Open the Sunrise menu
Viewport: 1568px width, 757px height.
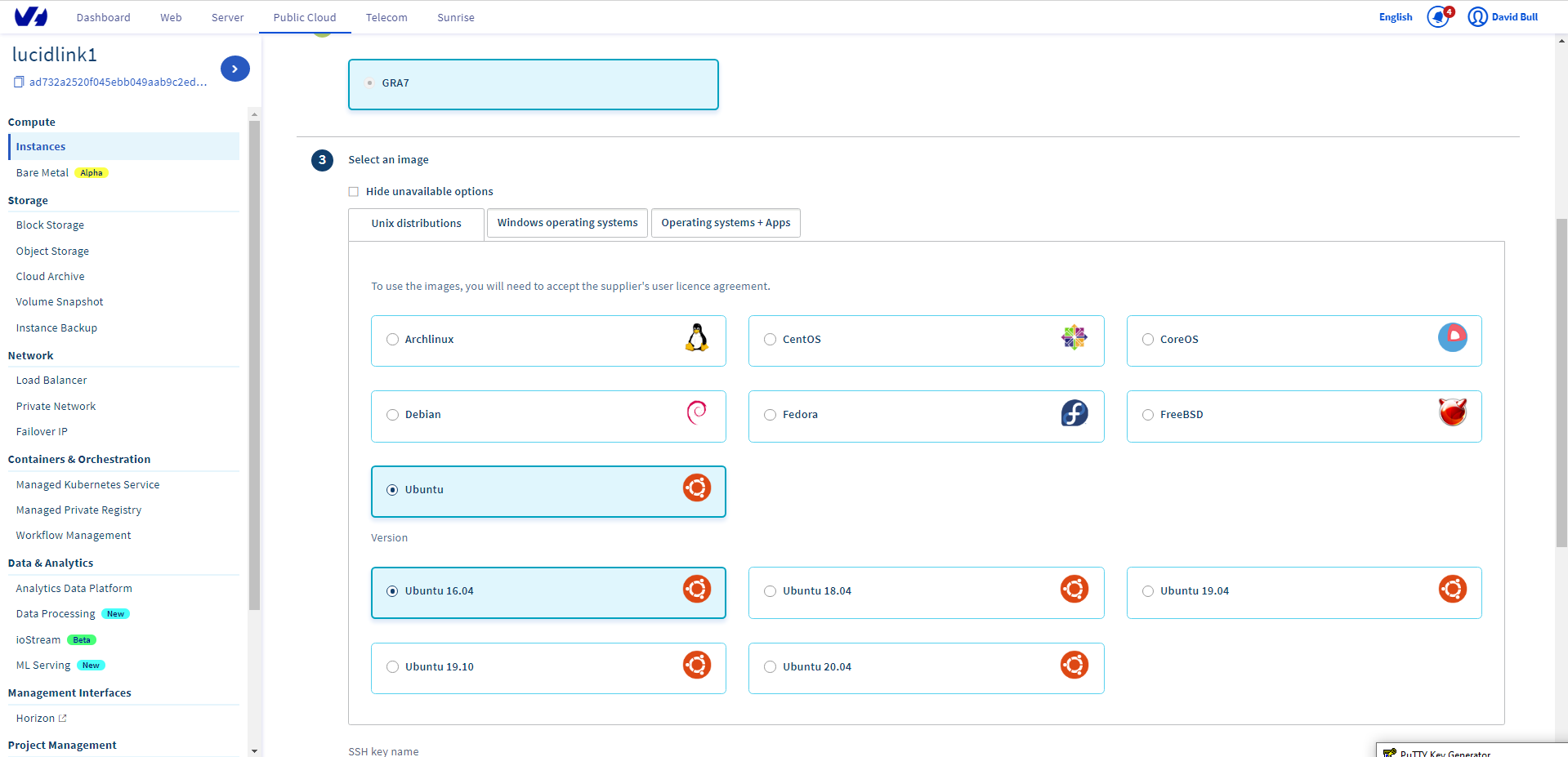455,17
